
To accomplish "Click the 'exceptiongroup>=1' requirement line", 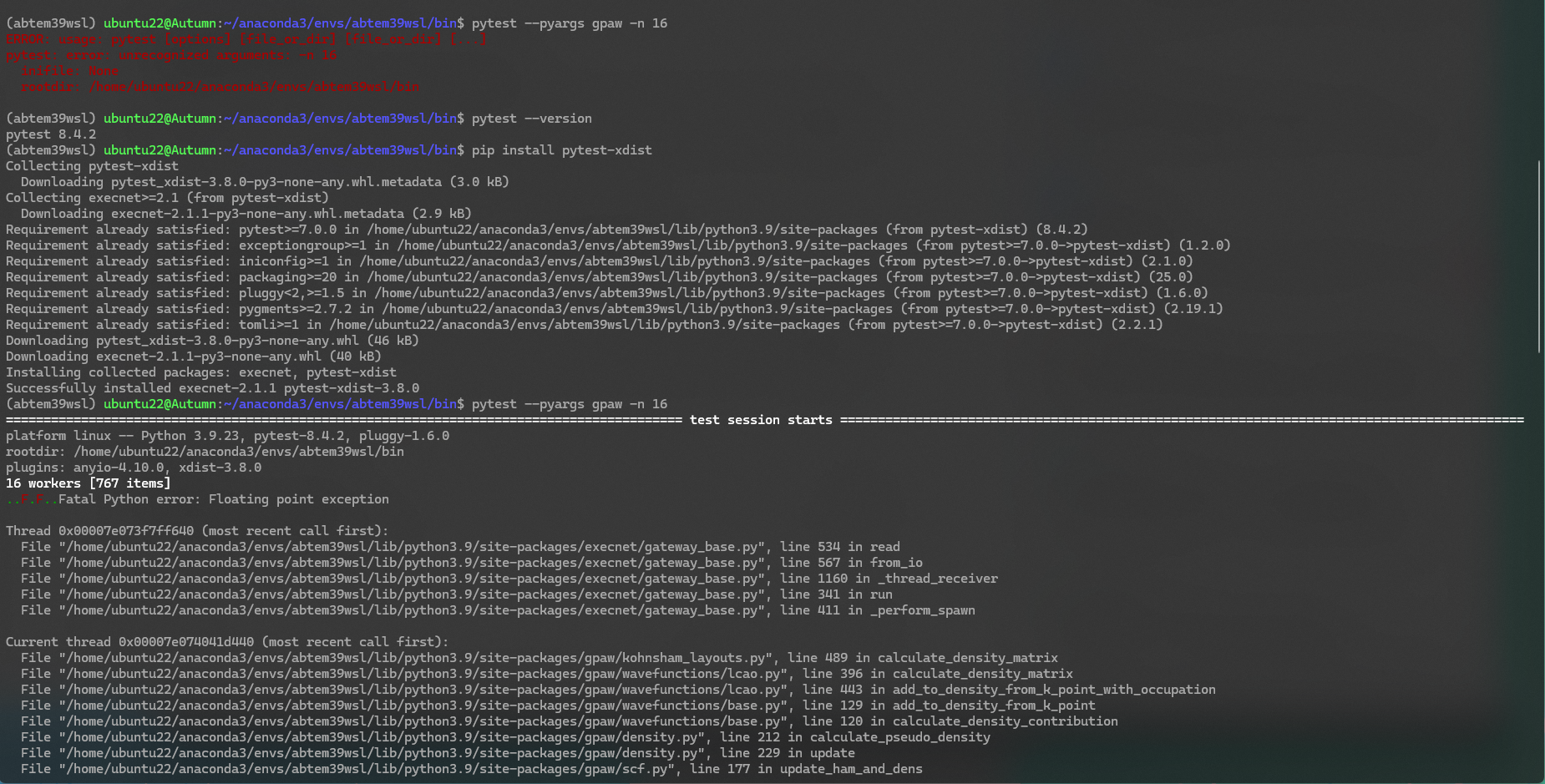I will click(x=618, y=245).
